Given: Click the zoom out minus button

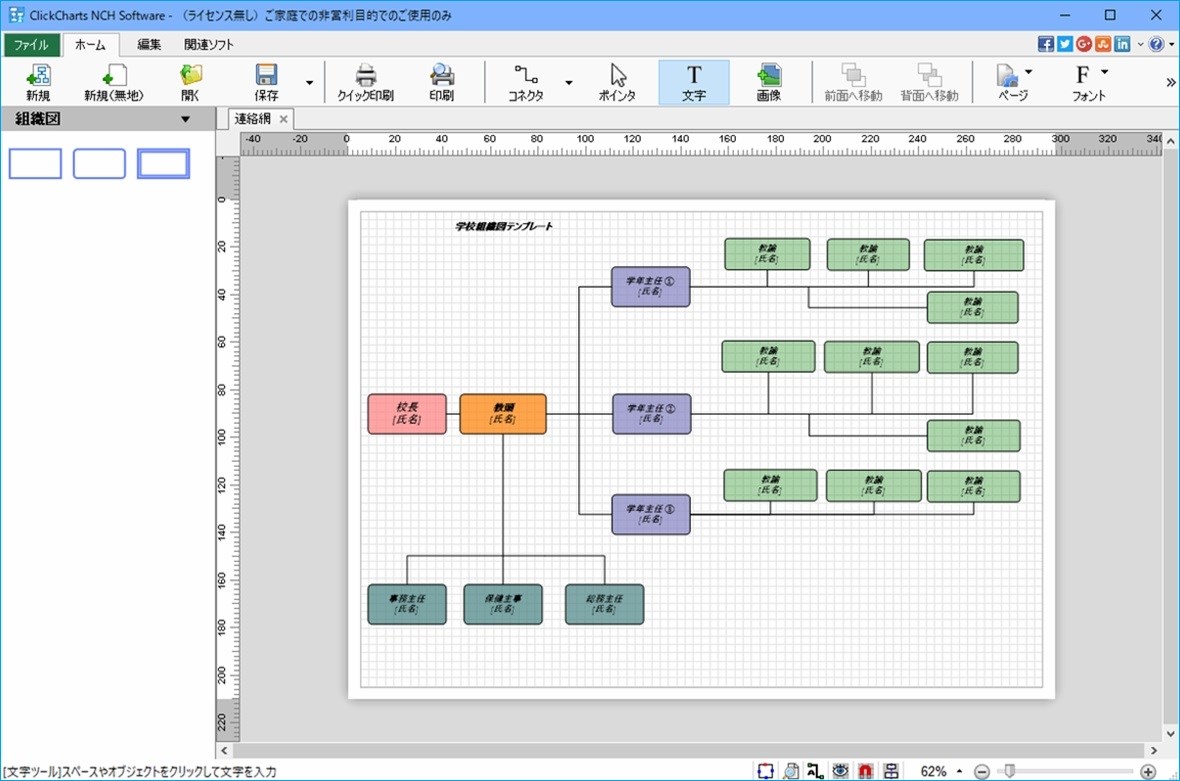Looking at the screenshot, I should tap(981, 771).
